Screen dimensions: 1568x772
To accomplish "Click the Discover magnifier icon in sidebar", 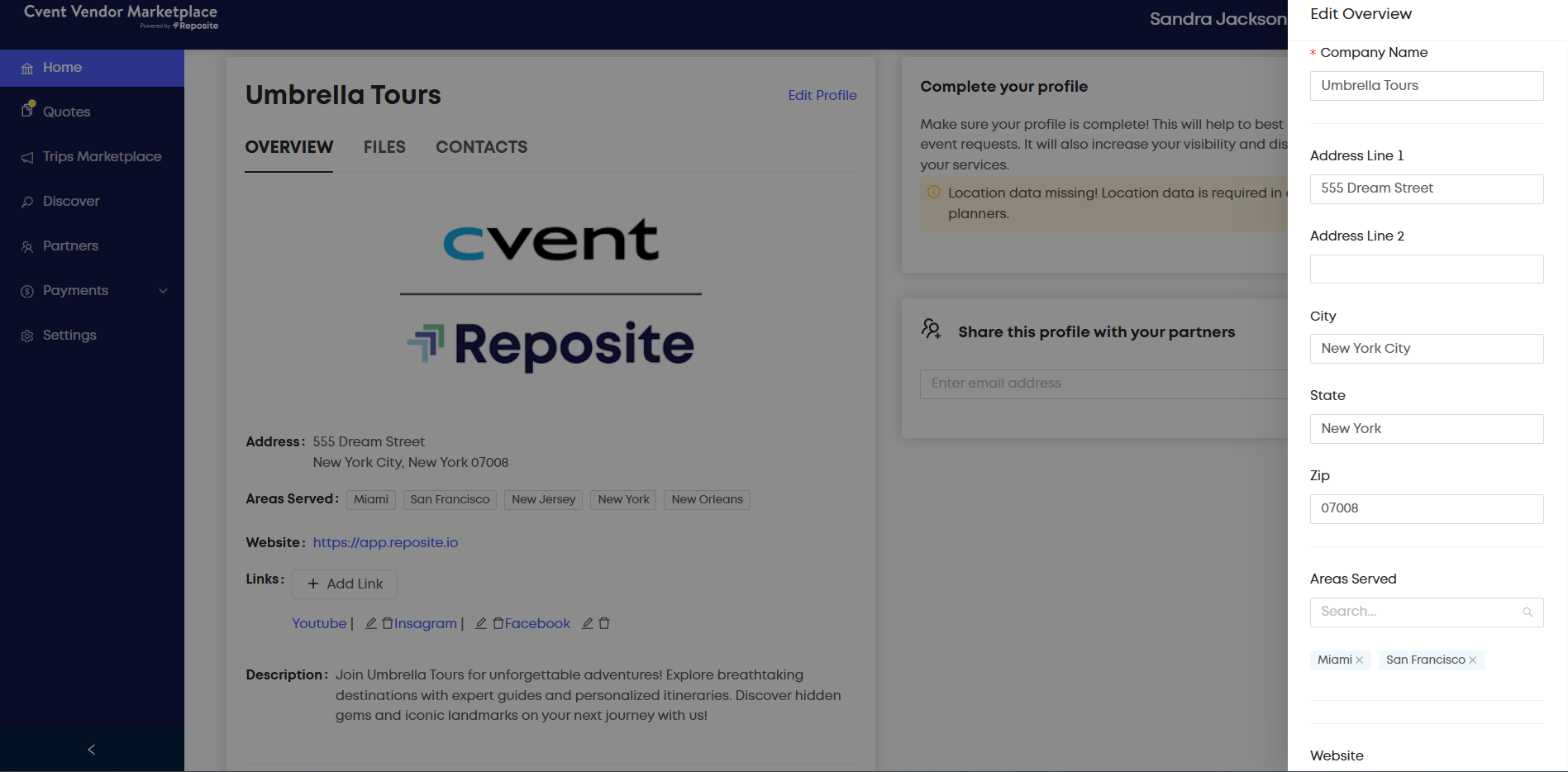I will (27, 202).
